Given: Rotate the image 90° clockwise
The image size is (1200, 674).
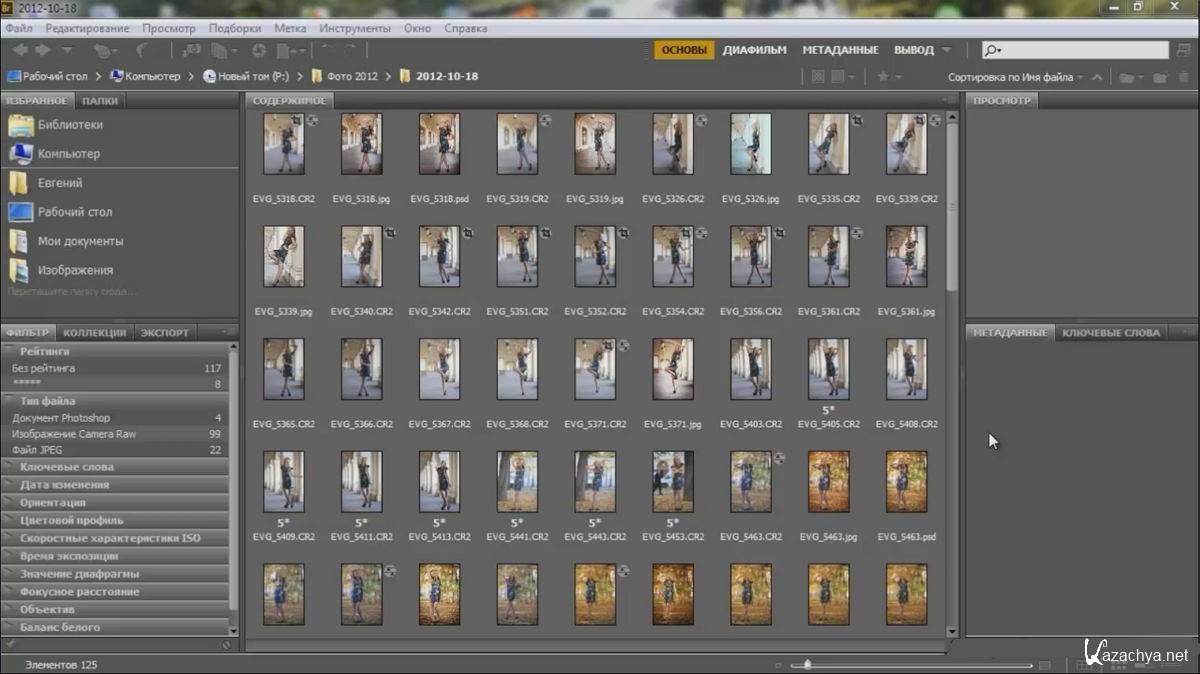Looking at the screenshot, I should click(x=349, y=50).
